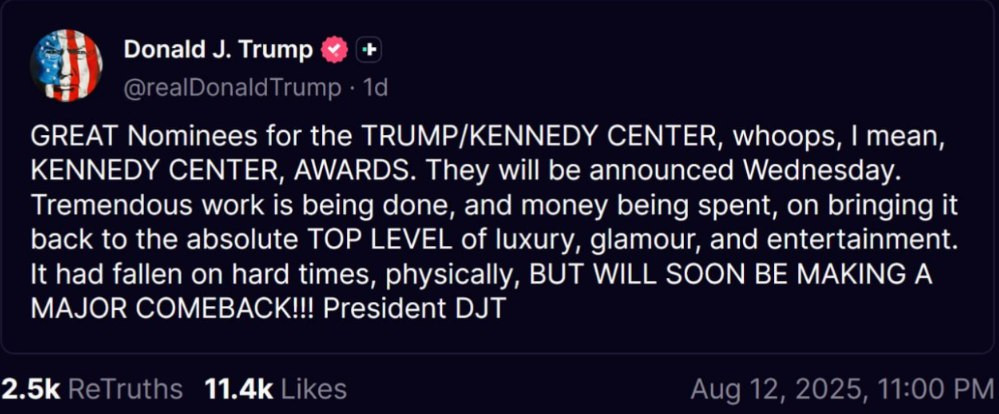Open the @realDonaldTrump handle link
This screenshot has height=414, width=999.
click(232, 88)
